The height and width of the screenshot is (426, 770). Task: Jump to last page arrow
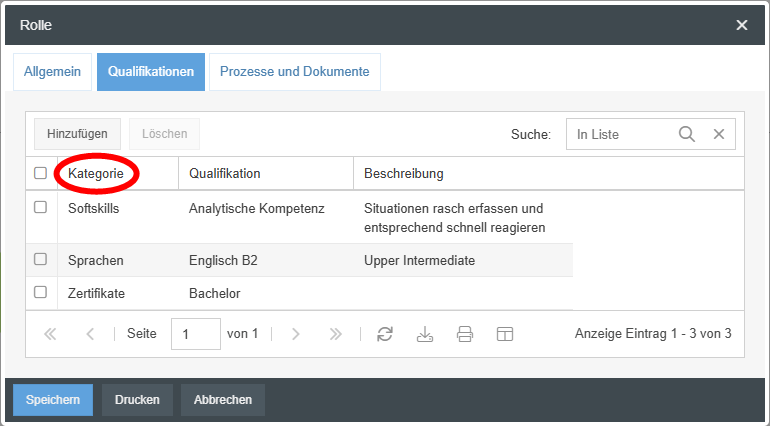335,334
